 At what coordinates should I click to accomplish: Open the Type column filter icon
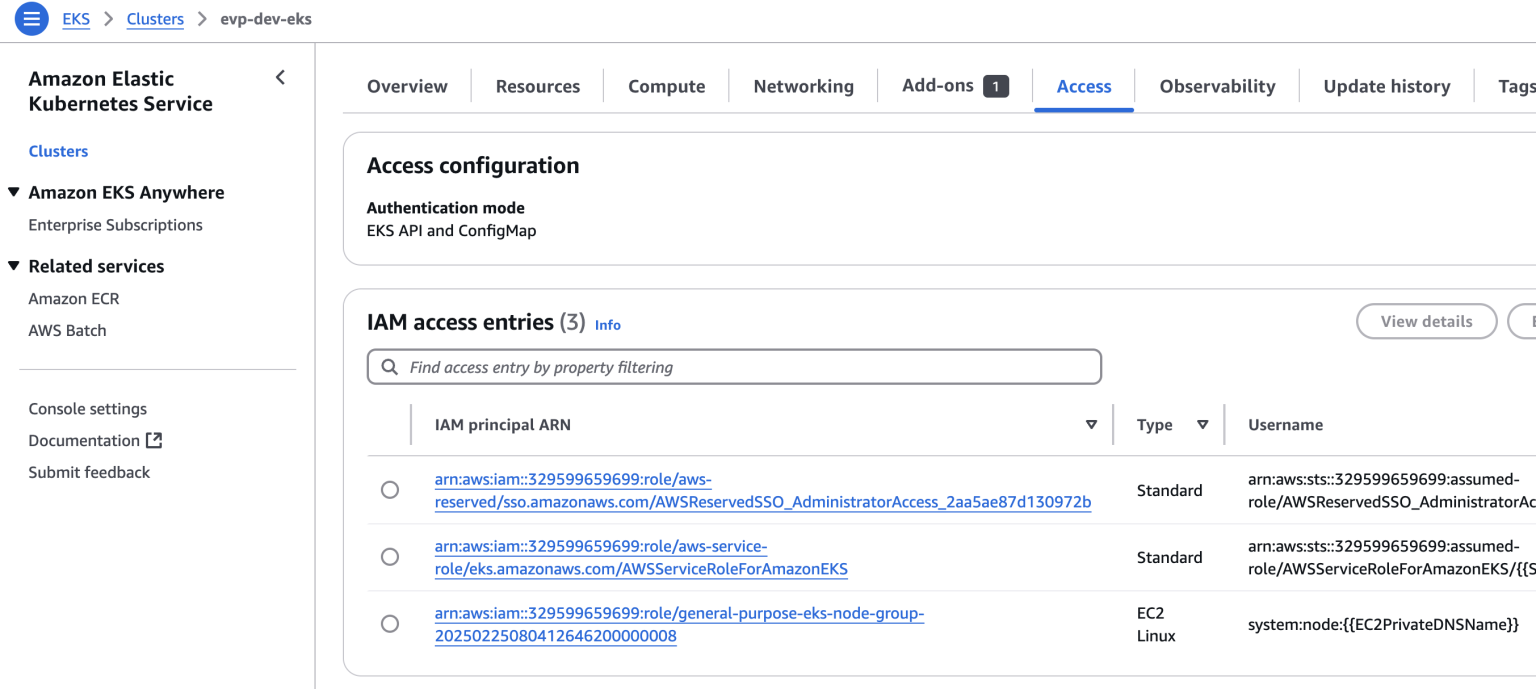click(x=1204, y=424)
